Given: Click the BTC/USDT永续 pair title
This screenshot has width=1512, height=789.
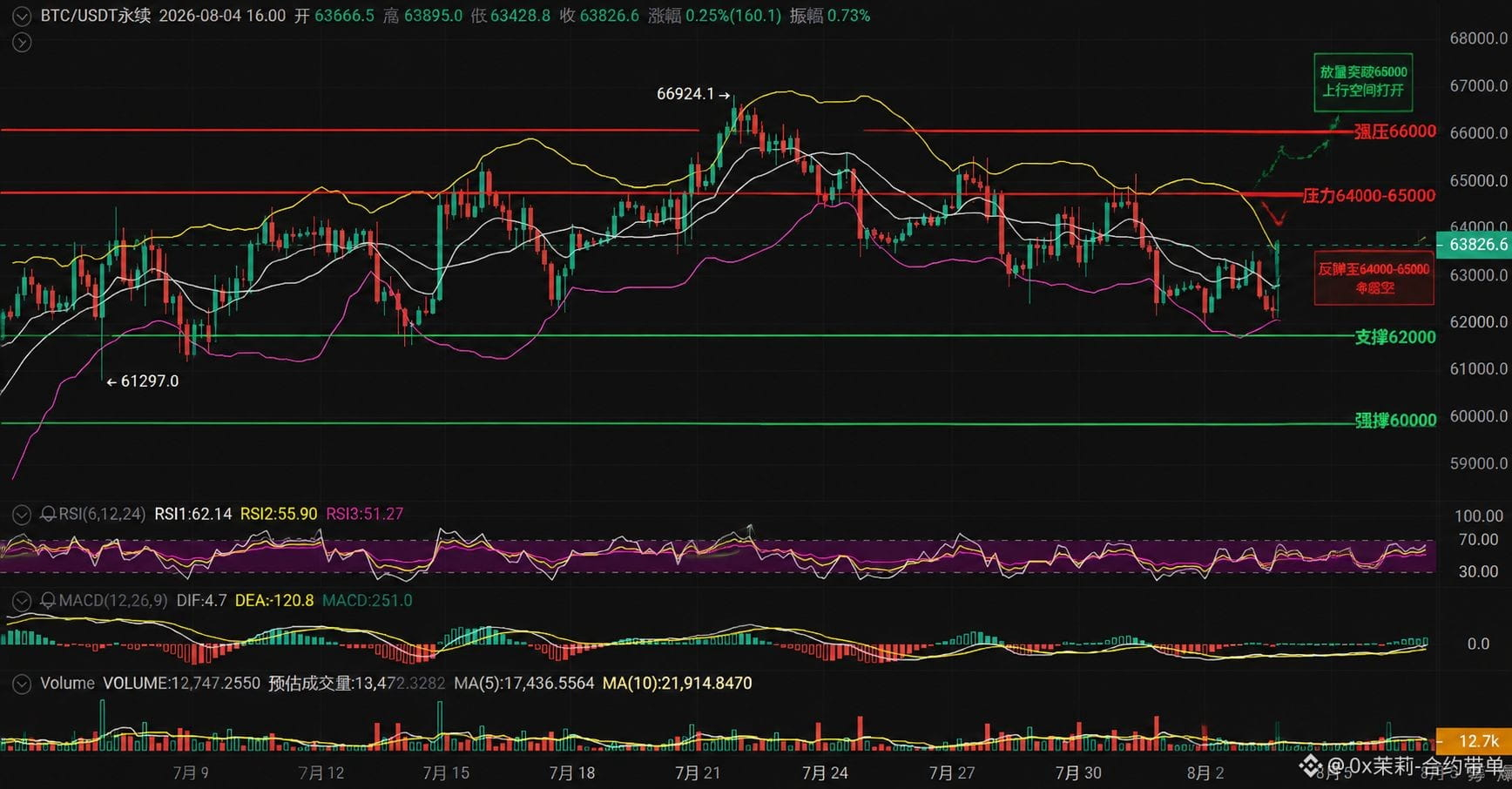Looking at the screenshot, I should [95, 16].
